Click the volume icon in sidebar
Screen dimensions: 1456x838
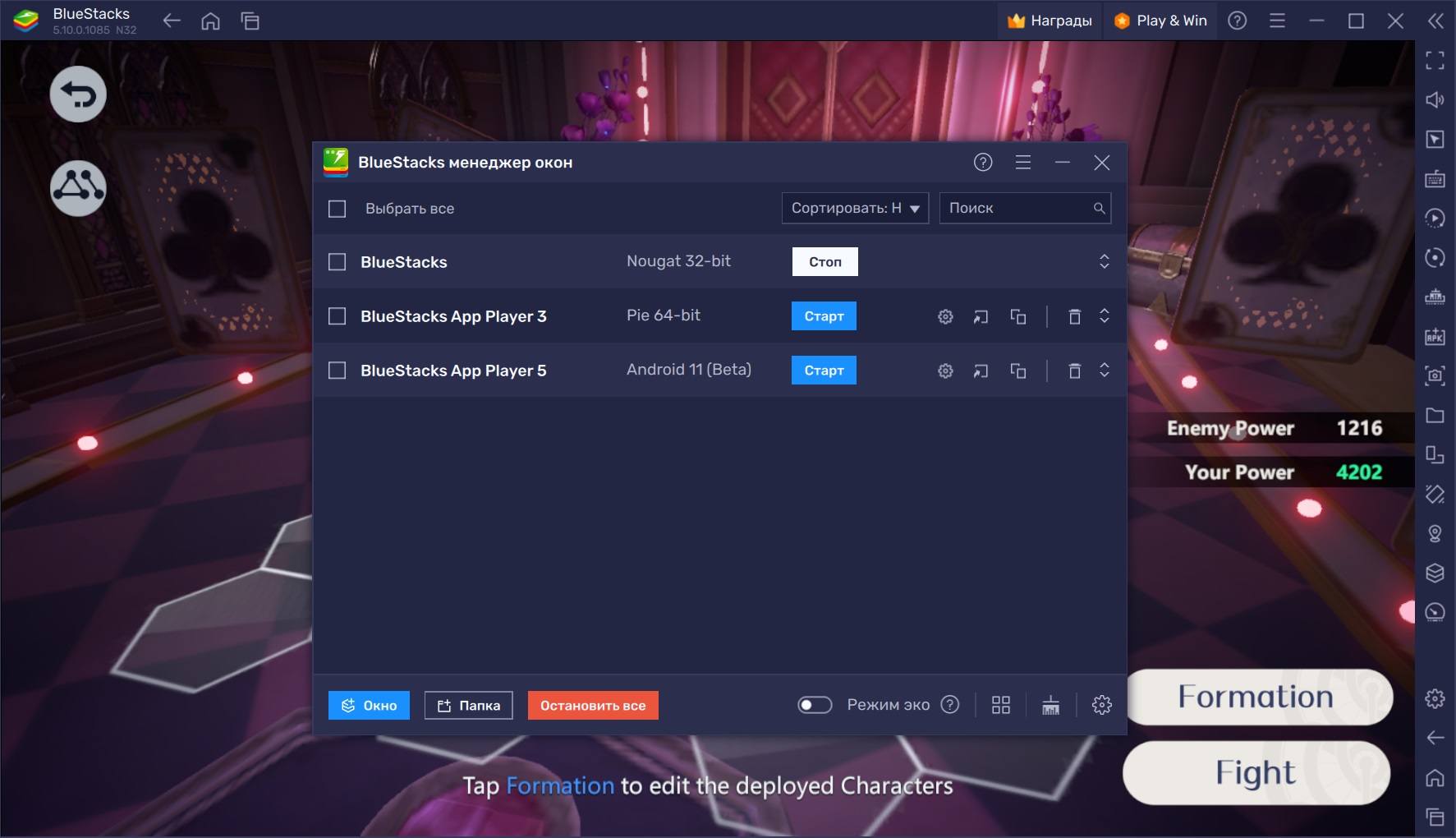click(1435, 99)
